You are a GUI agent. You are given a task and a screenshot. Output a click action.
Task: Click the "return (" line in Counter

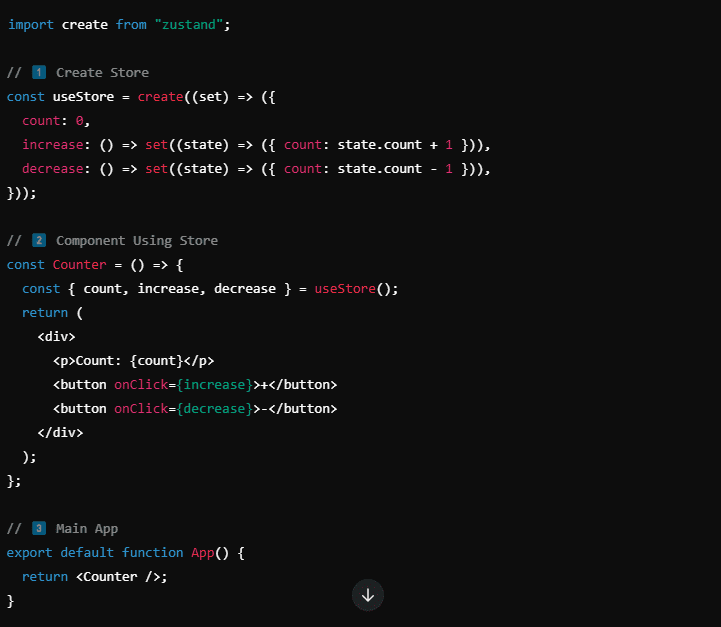click(52, 313)
